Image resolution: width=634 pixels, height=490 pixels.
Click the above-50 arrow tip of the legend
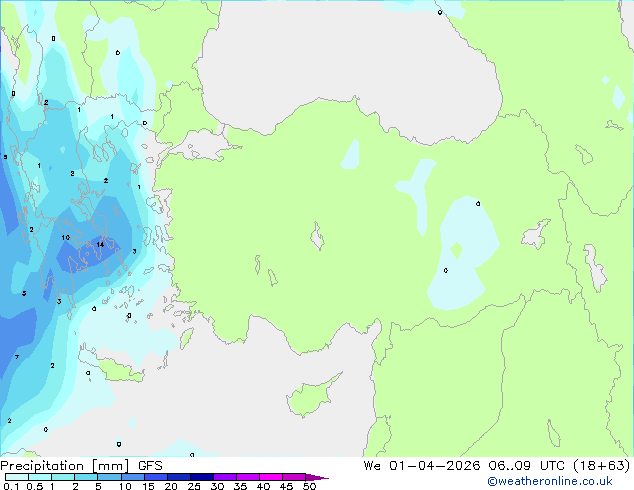(x=317, y=477)
